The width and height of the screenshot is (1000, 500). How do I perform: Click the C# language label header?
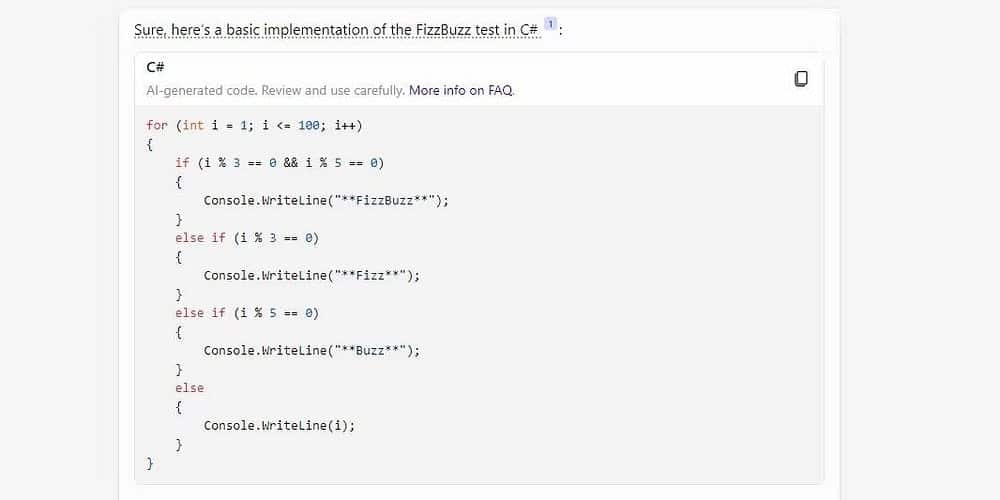(x=155, y=67)
